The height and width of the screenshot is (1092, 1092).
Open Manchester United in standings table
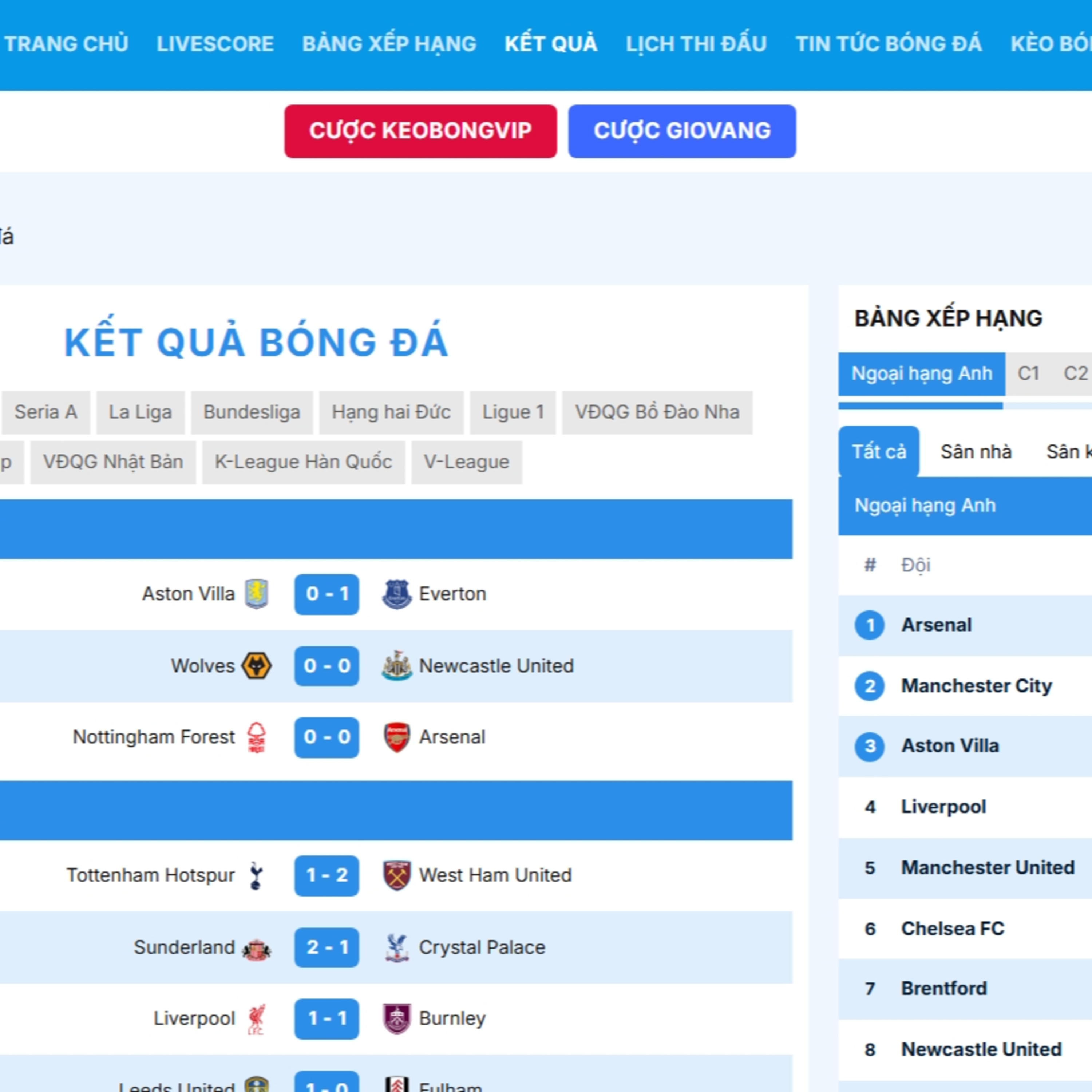point(988,868)
